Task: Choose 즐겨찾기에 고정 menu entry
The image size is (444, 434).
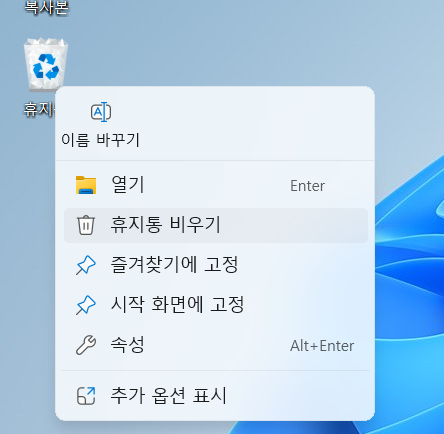Action: point(216,265)
